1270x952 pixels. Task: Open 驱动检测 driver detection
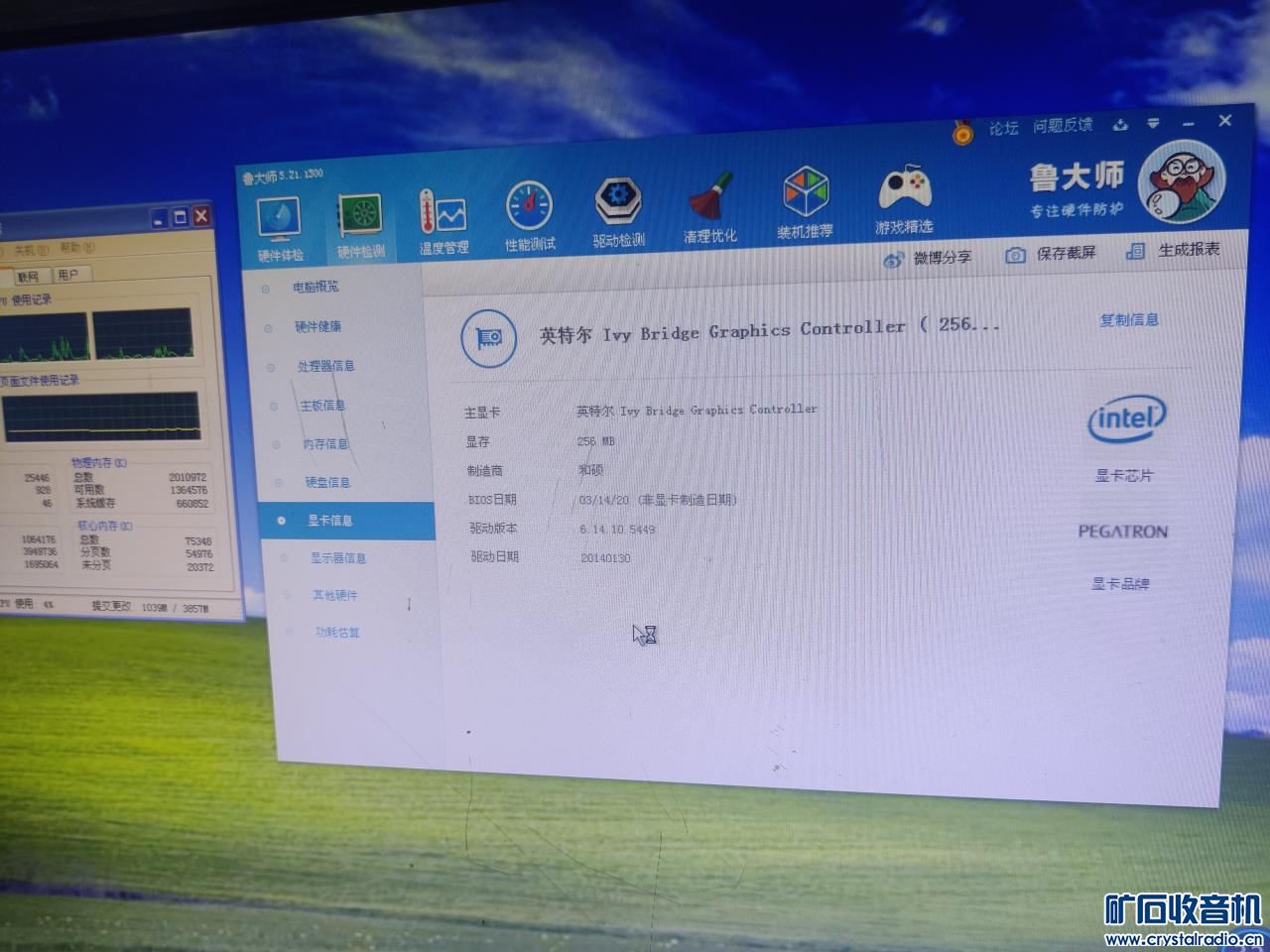619,211
